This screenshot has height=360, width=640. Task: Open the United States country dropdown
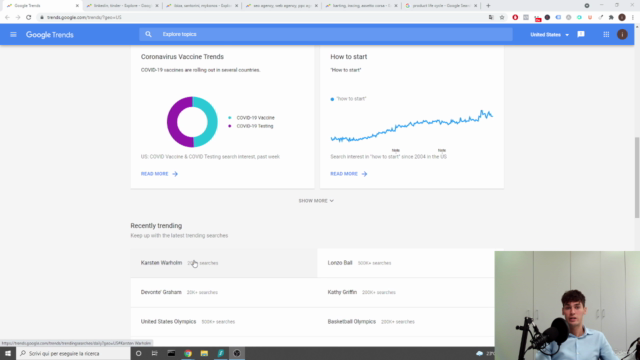click(549, 35)
